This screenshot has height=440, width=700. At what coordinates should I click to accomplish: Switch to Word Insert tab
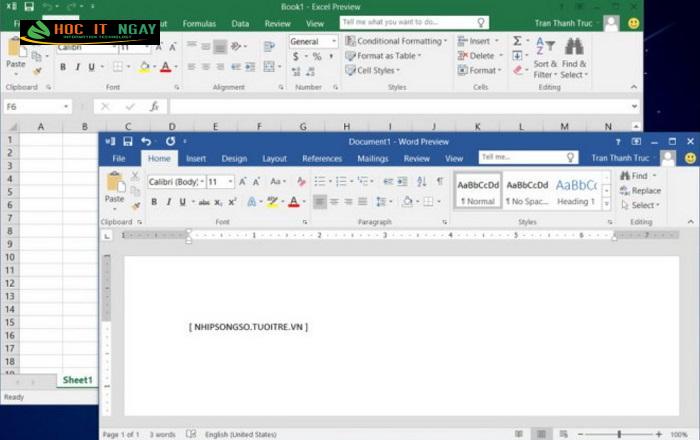click(196, 158)
